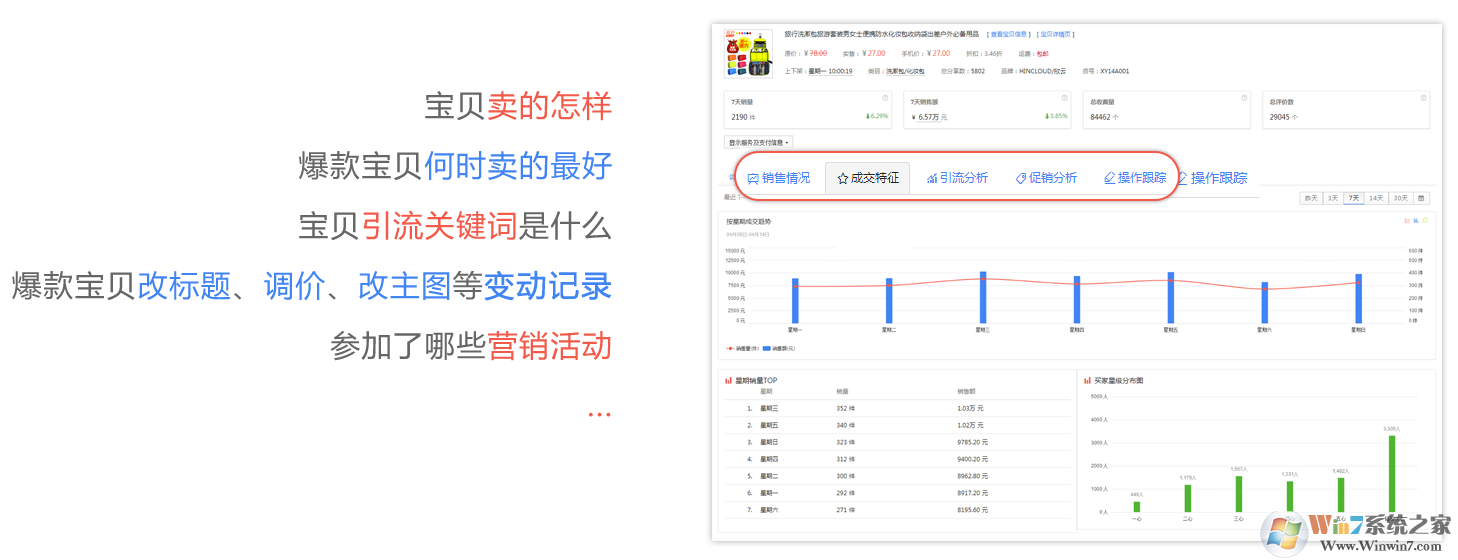Screen dimensions: 1458x560
Task: Open help icon on 7天销售额 card
Action: tap(1064, 98)
